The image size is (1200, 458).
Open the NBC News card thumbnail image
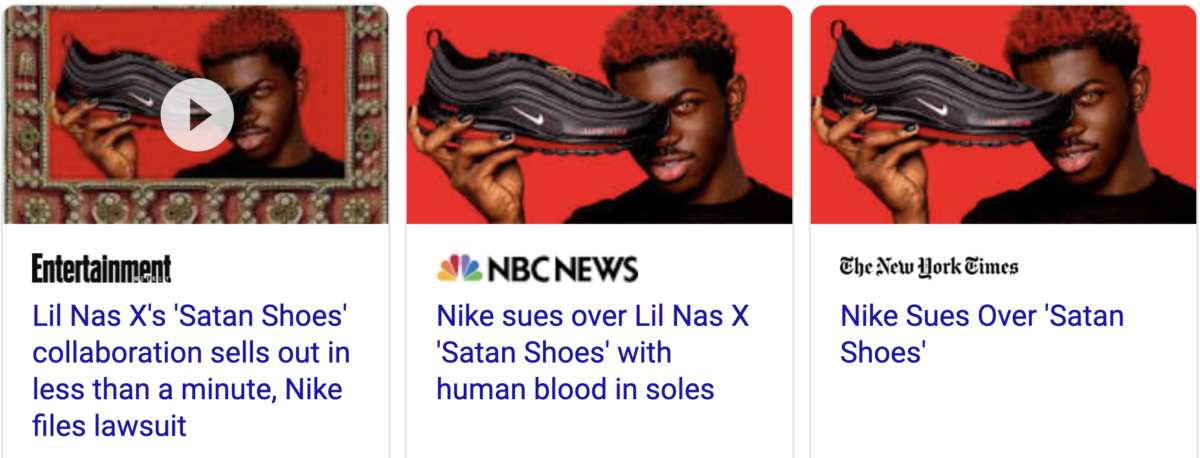click(599, 114)
